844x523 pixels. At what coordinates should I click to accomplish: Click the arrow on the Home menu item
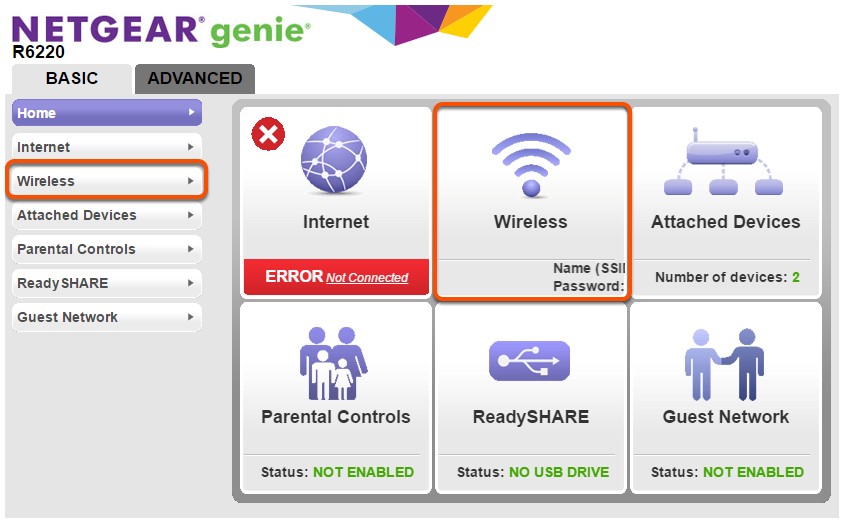point(191,112)
